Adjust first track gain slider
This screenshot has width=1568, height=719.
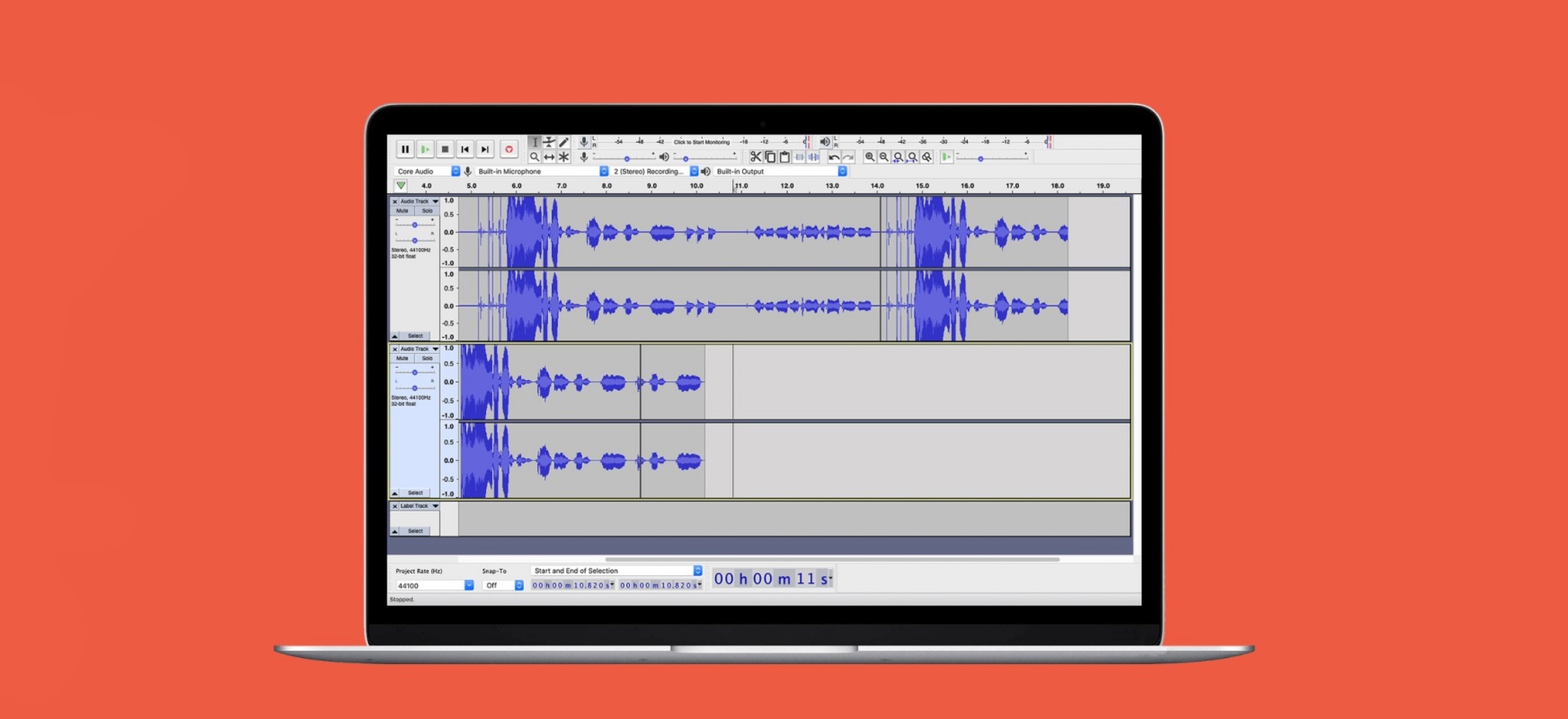(414, 224)
